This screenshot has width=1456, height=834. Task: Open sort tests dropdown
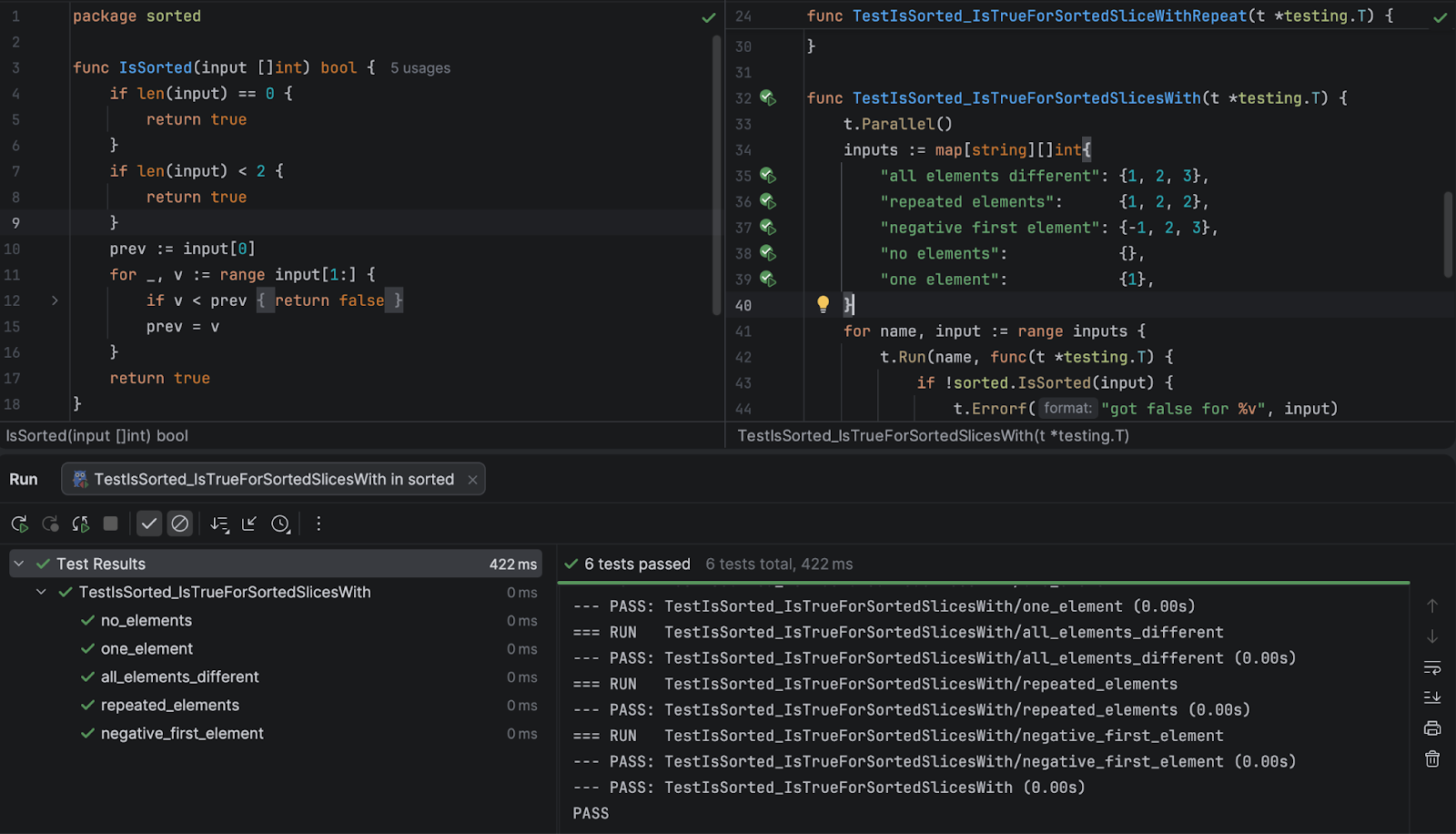pyautogui.click(x=219, y=524)
